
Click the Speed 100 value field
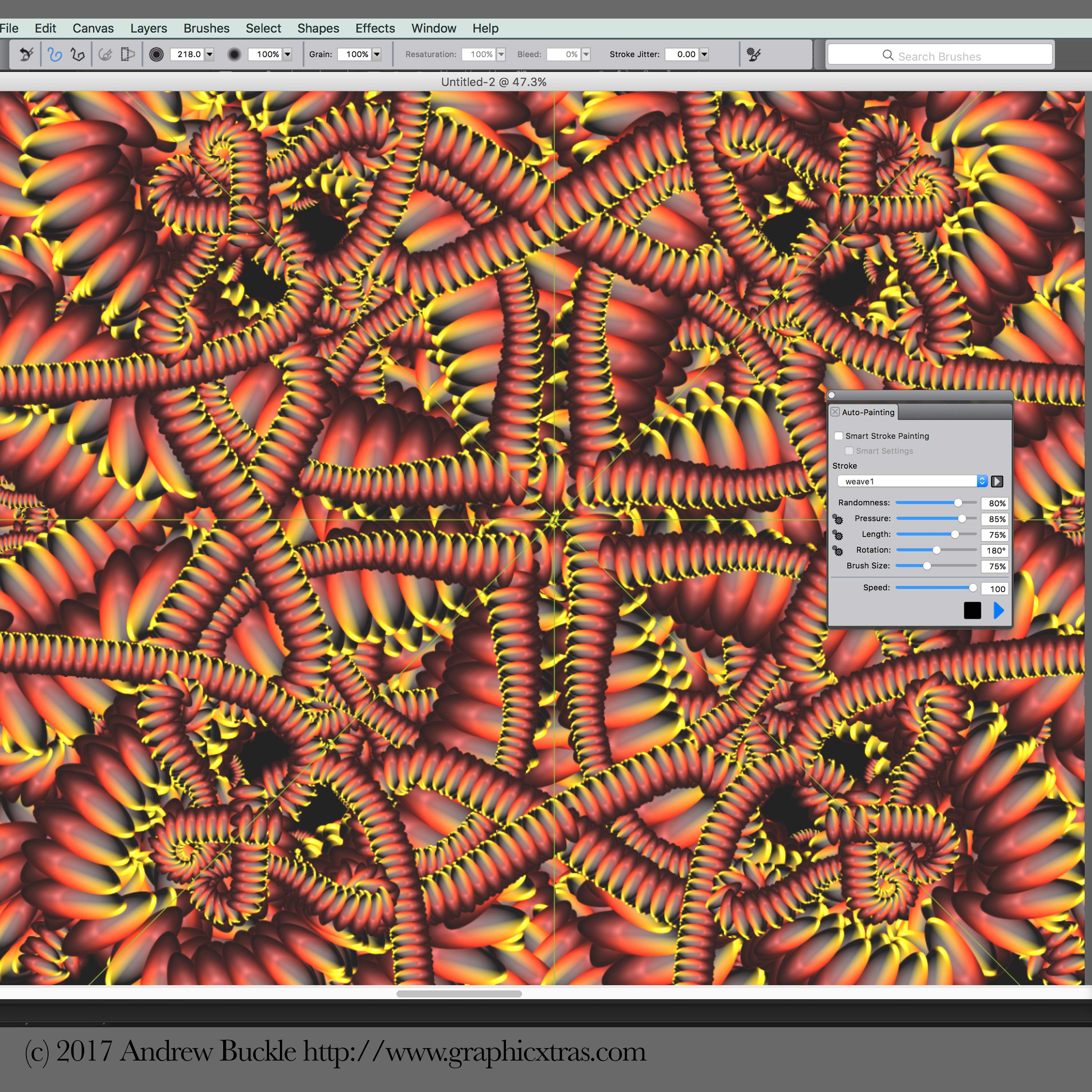(x=995, y=589)
